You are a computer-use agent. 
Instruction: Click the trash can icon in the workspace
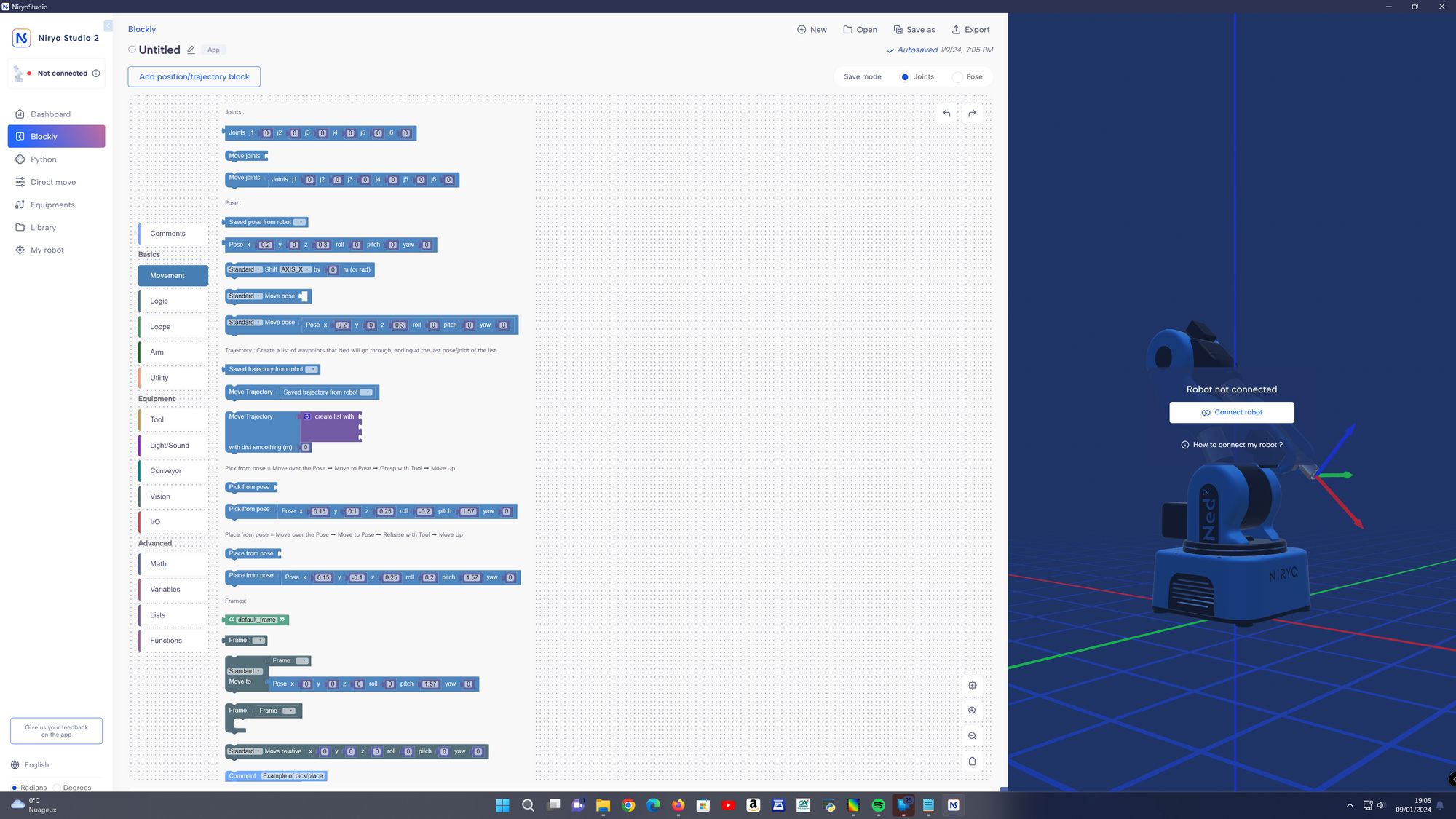972,761
